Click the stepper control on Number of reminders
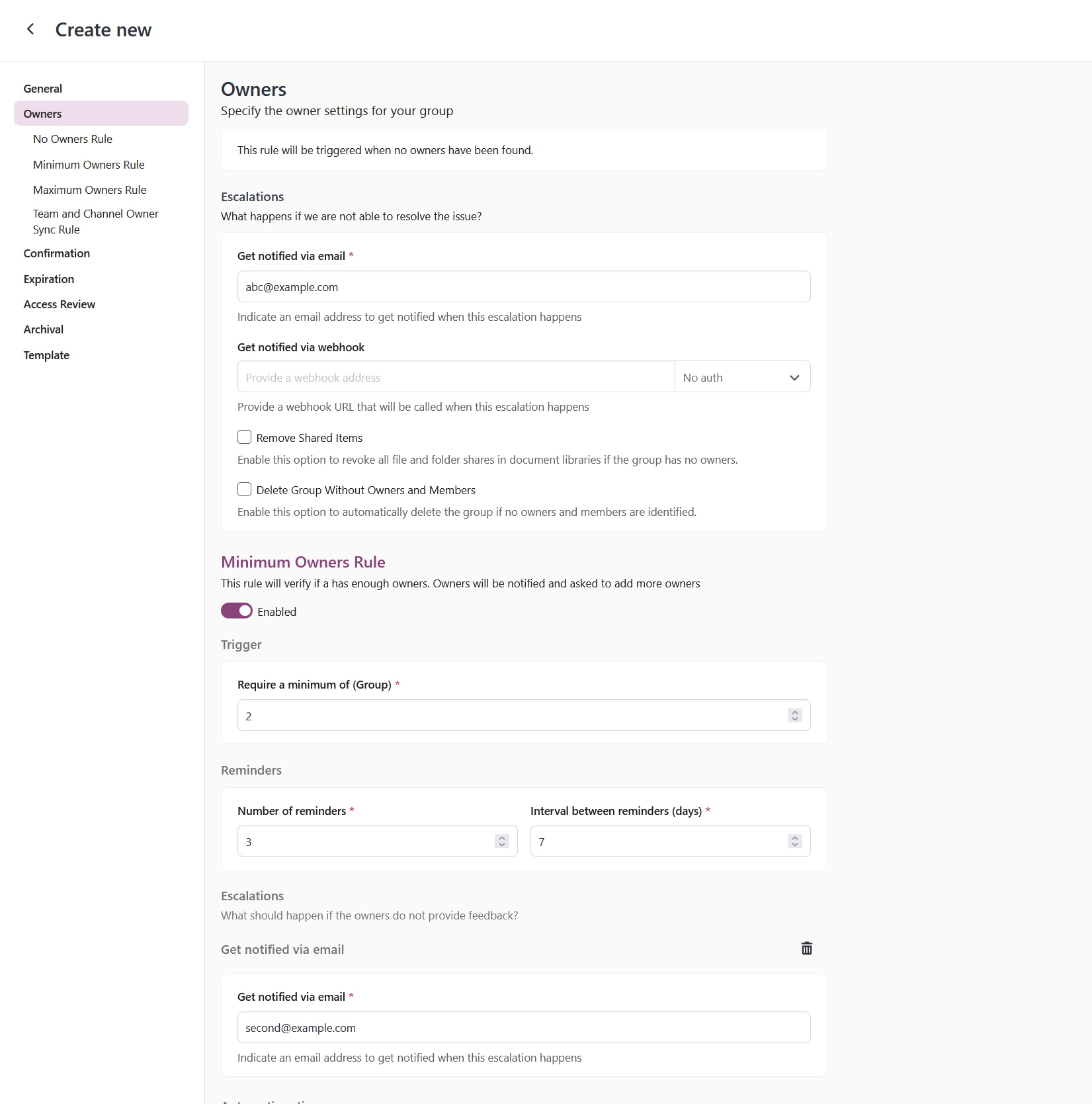The image size is (1092, 1104). 502,841
